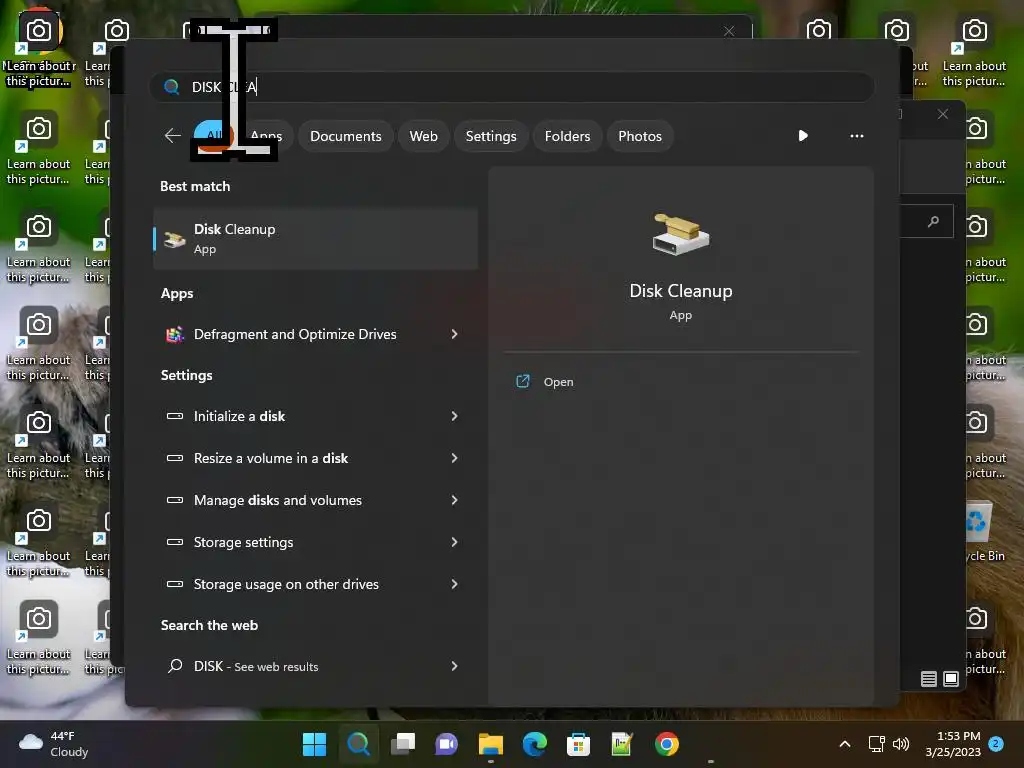Open Storage usage on other drives
This screenshot has height=768, width=1024.
pos(315,584)
